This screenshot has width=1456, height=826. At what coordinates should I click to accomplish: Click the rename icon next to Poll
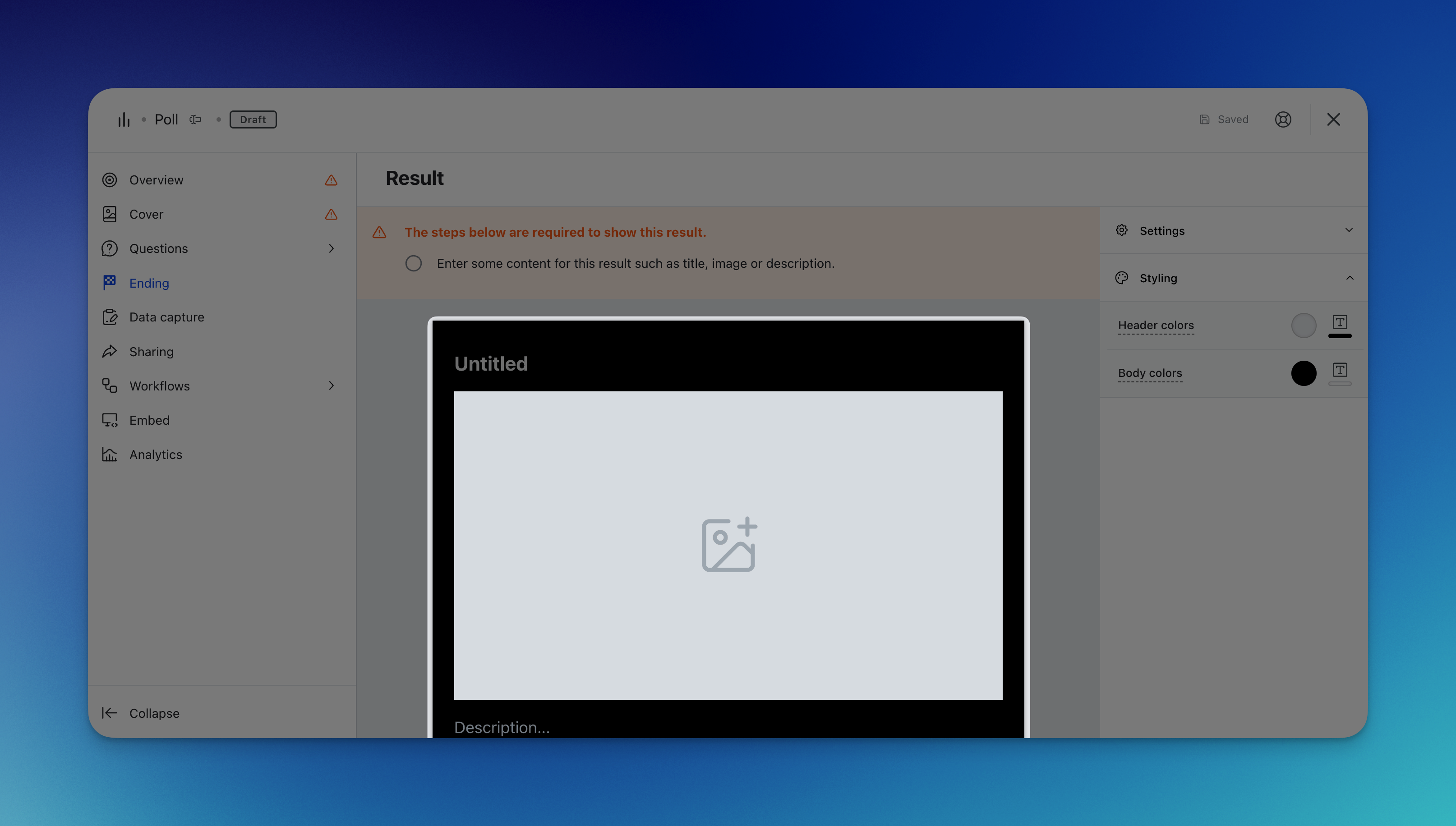click(x=195, y=119)
